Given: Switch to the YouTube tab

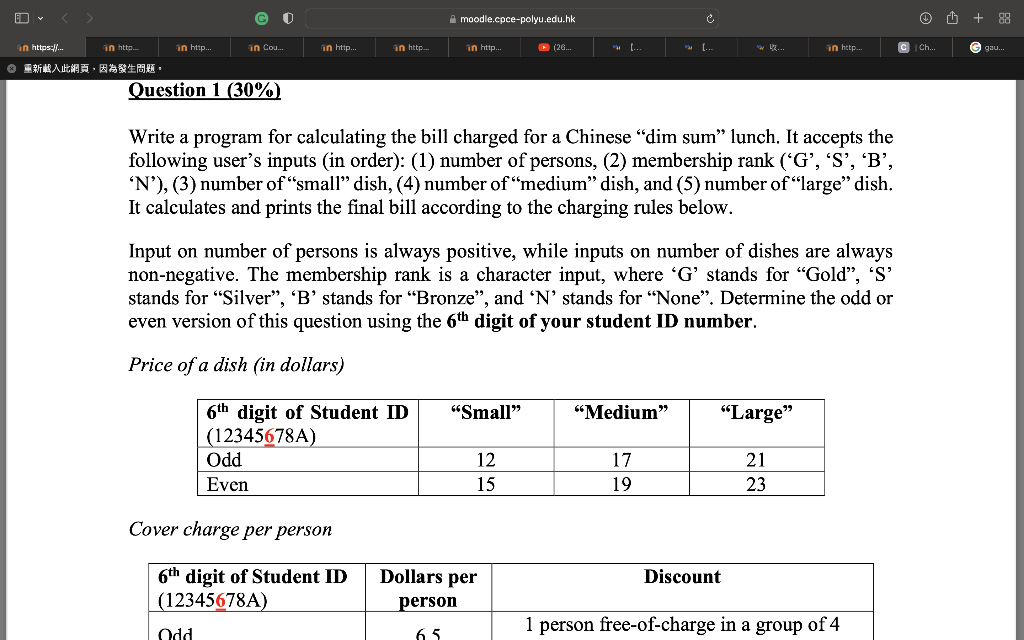Looking at the screenshot, I should [x=556, y=45].
